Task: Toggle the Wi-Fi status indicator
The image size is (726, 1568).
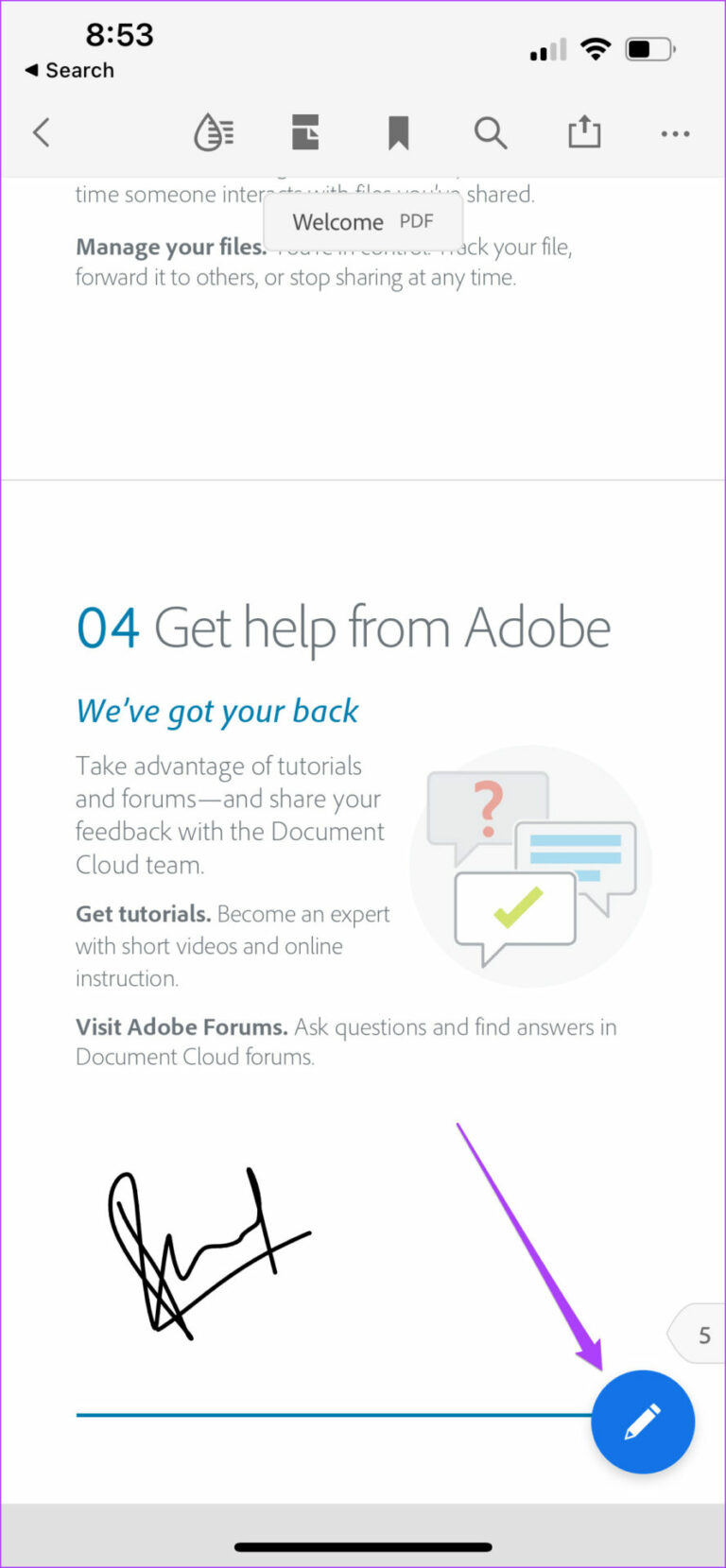Action: (596, 48)
